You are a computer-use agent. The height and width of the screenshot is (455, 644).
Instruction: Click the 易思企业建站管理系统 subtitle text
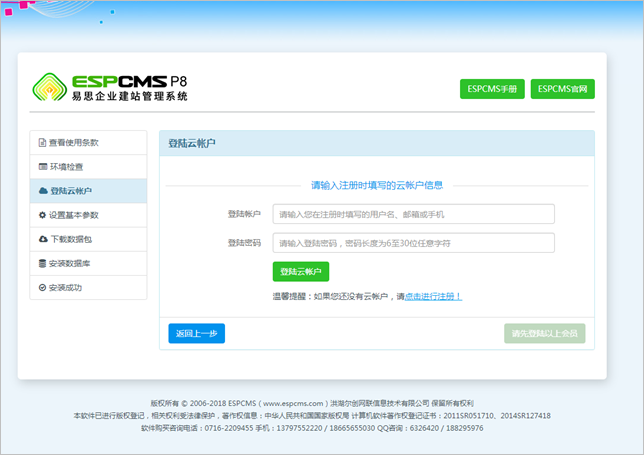130,96
